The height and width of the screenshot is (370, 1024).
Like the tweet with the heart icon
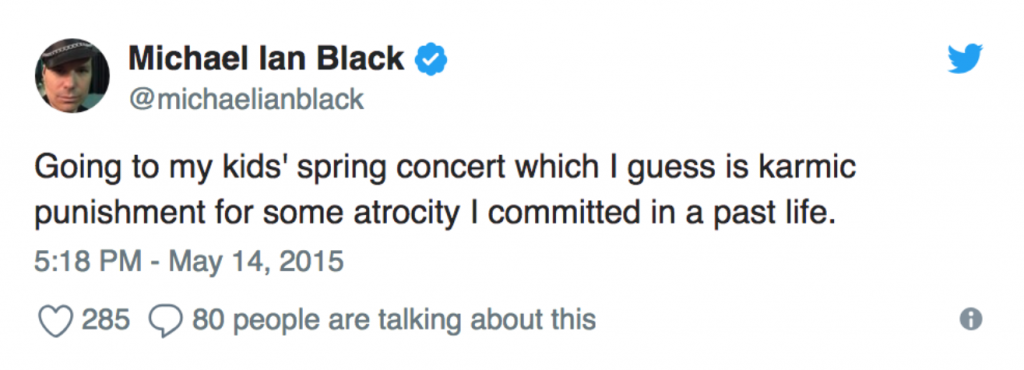pyautogui.click(x=55, y=320)
